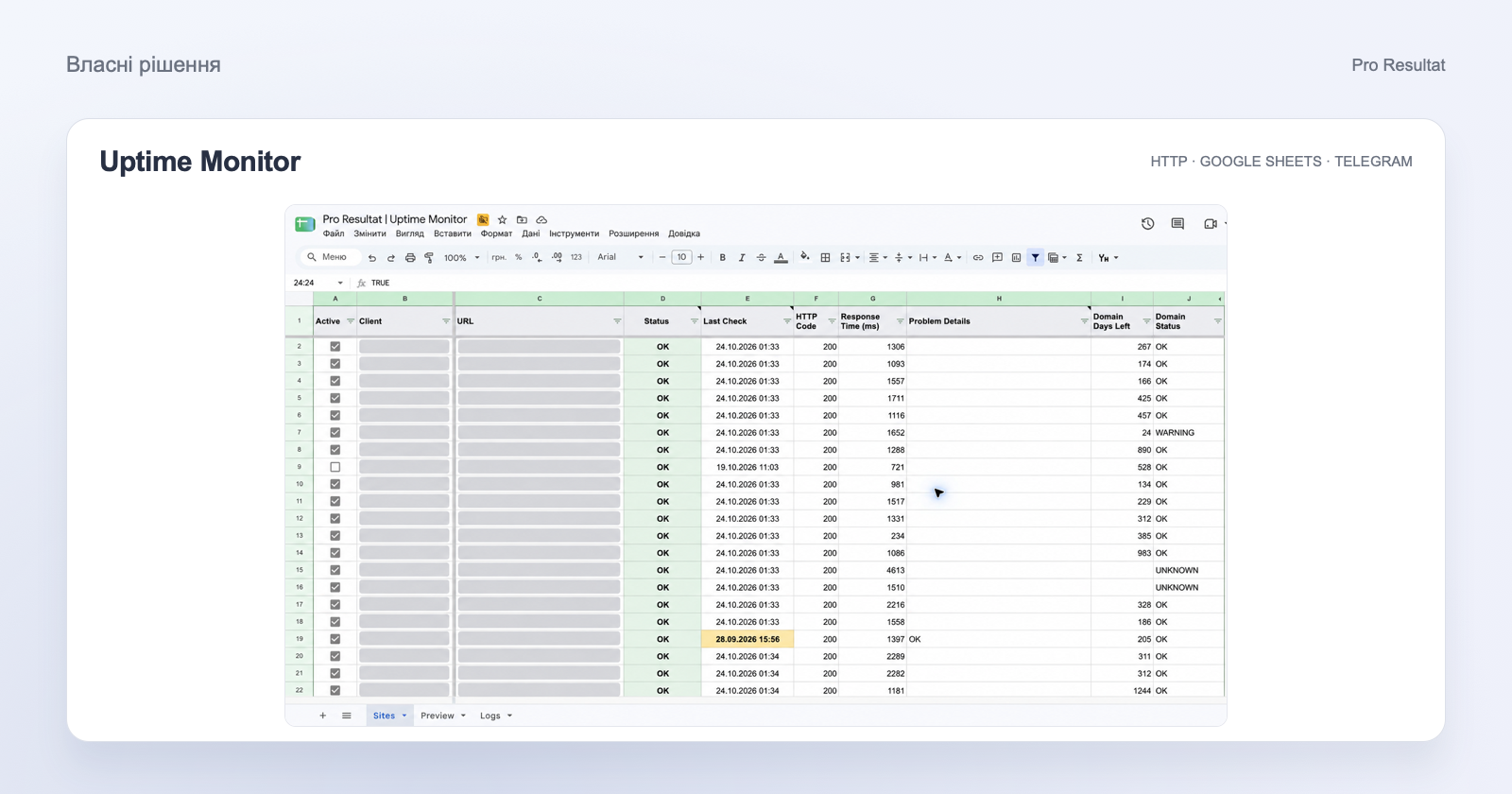Open the Файл menu

[x=334, y=234]
